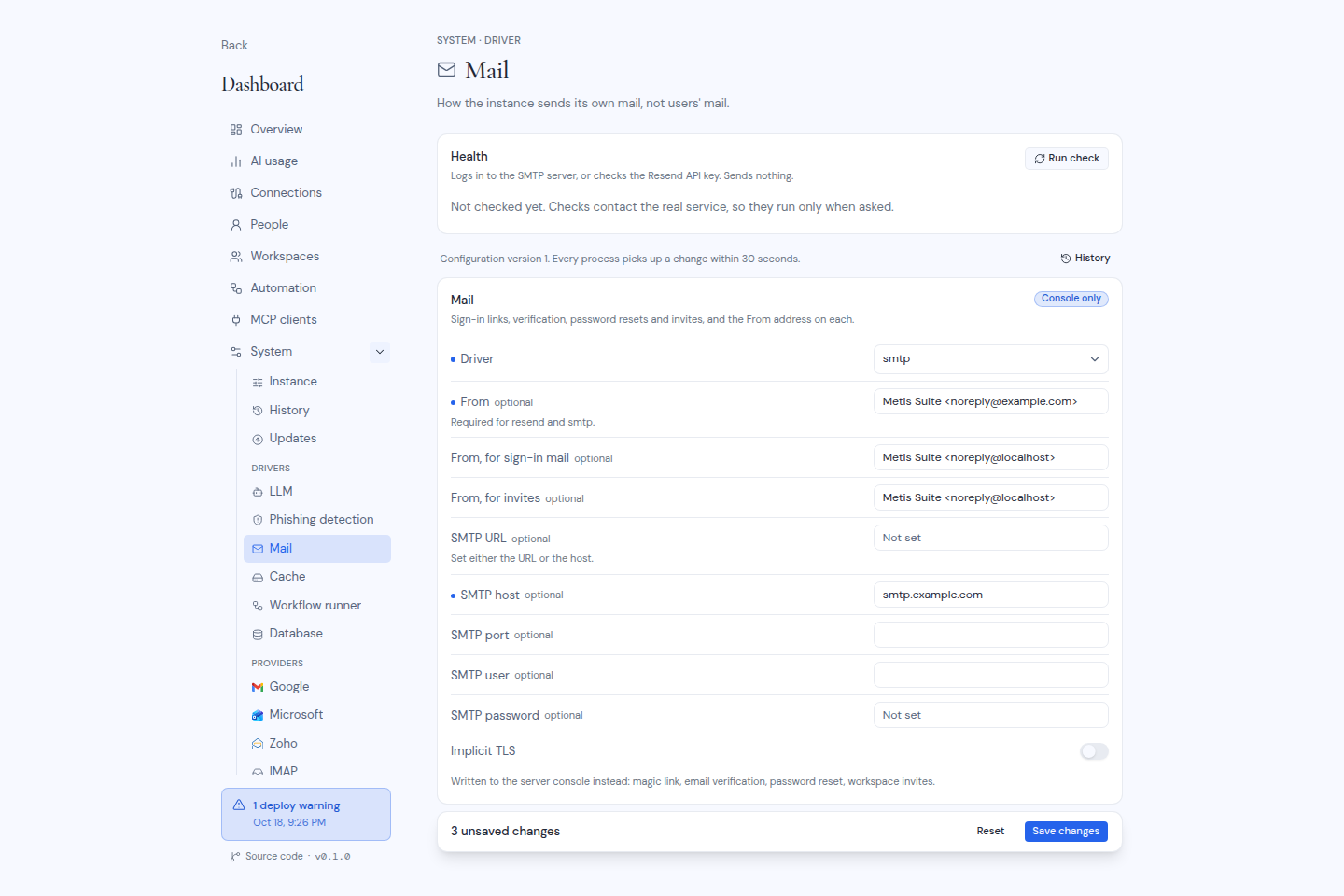Open History under System in sidebar

click(317, 411)
